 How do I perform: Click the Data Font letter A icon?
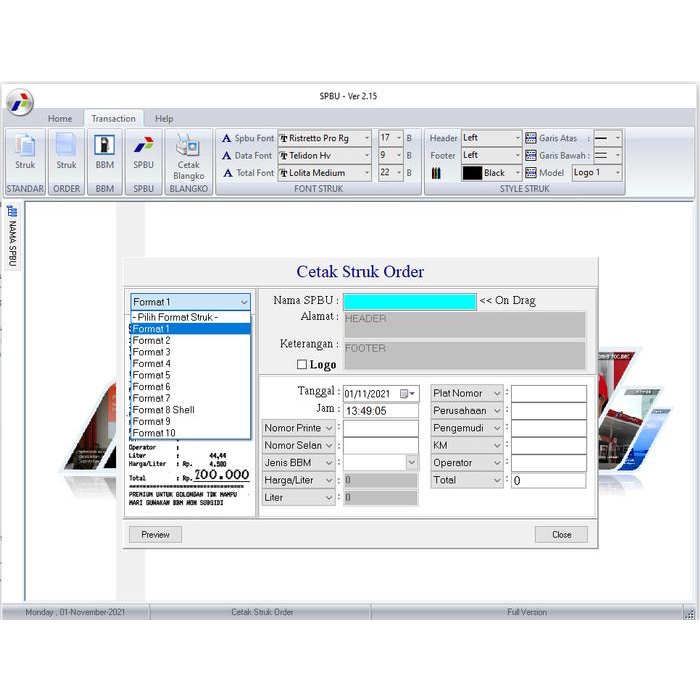[226, 155]
